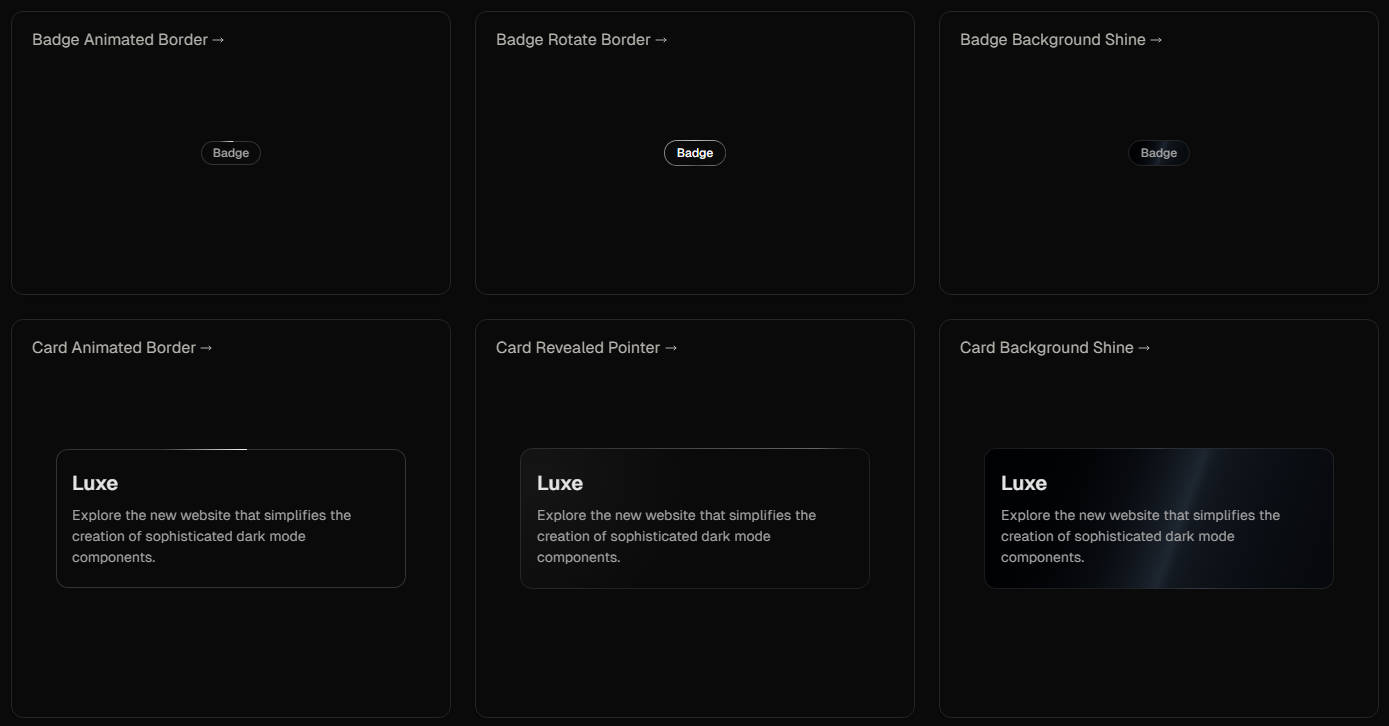Click the Badge with rotating border
This screenshot has height=726, width=1389.
(x=695, y=152)
